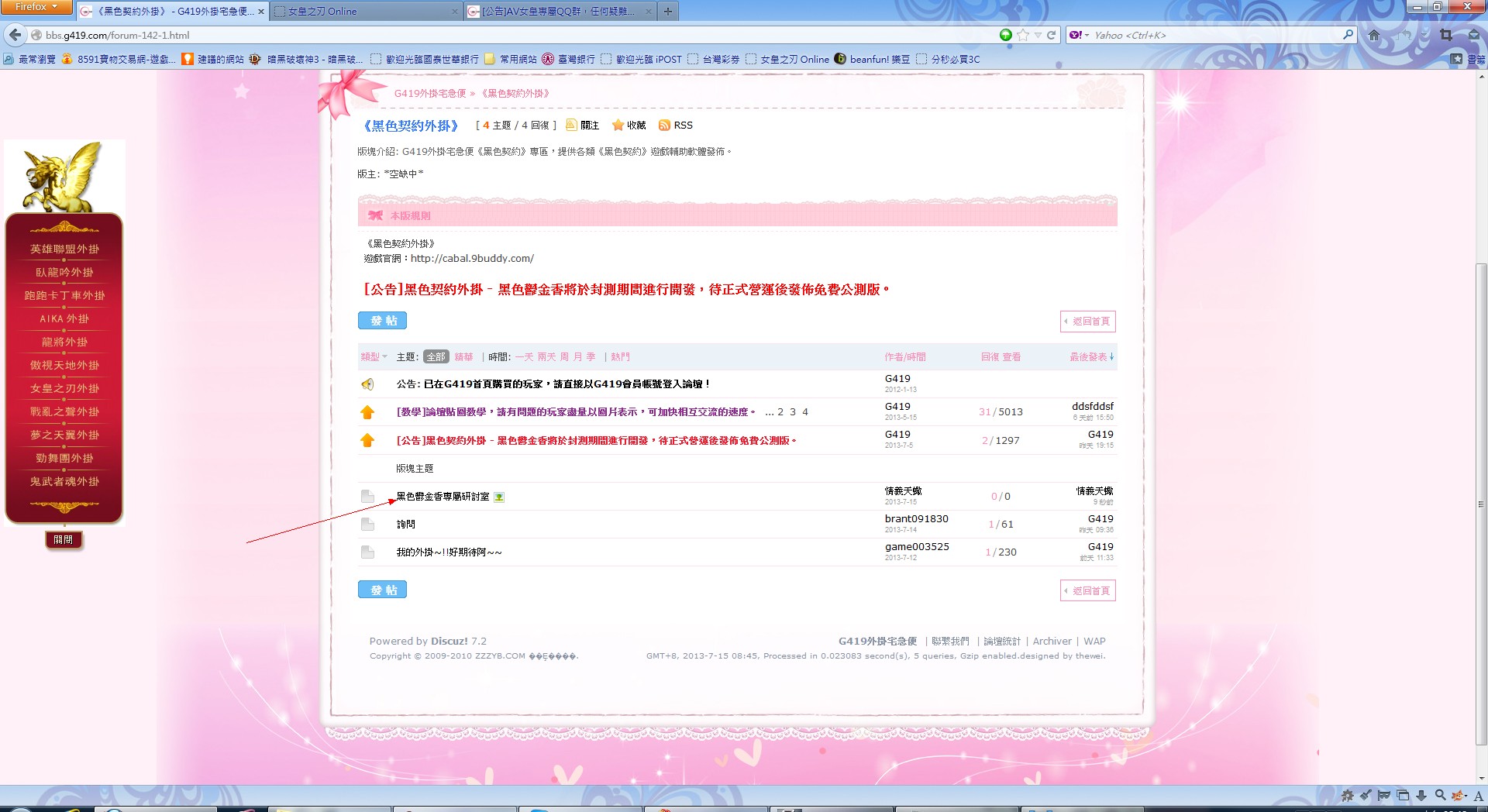1488x812 pixels.
Task: Click the lower 返回首頁 button
Action: click(1088, 591)
